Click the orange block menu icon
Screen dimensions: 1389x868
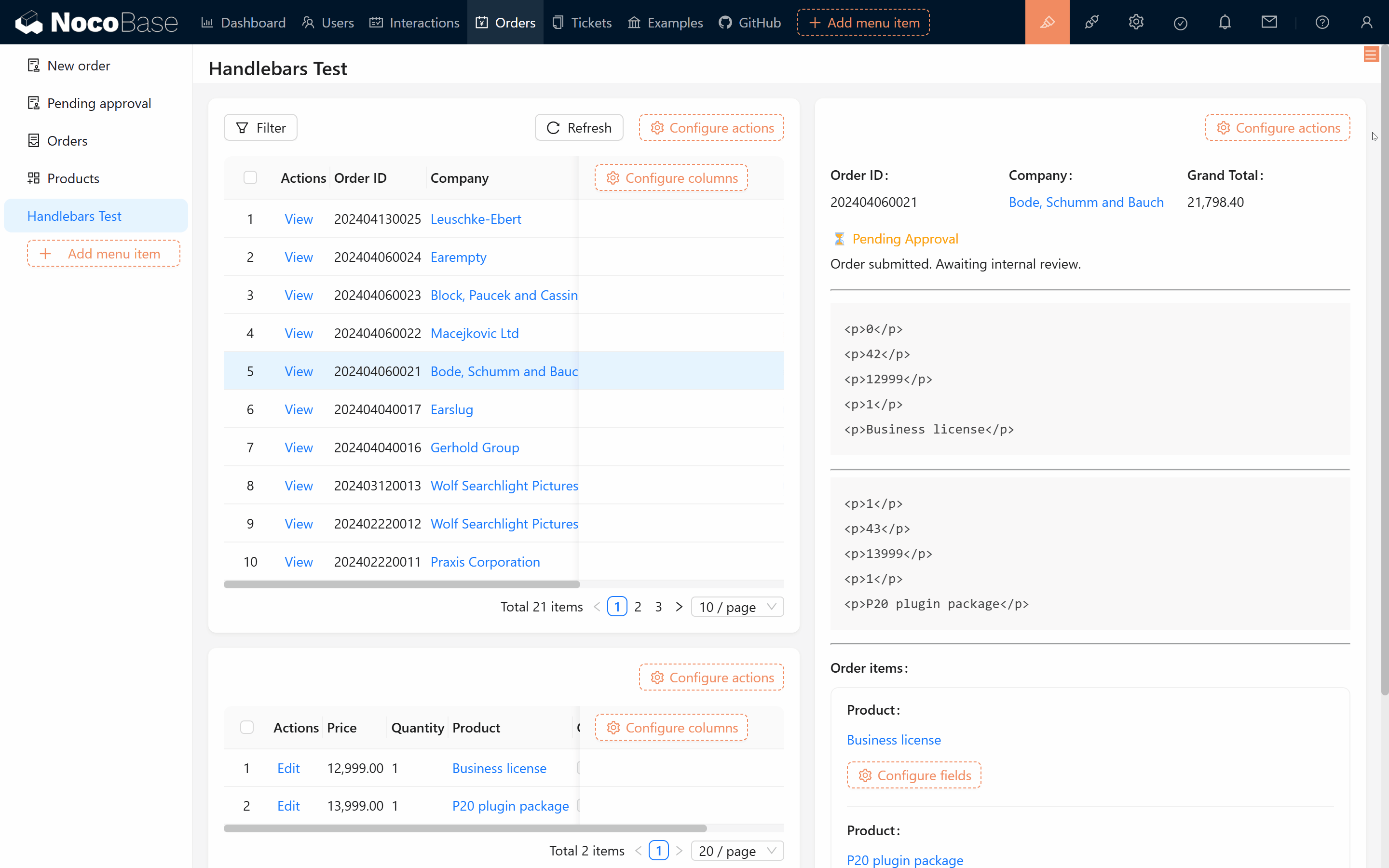[1371, 54]
